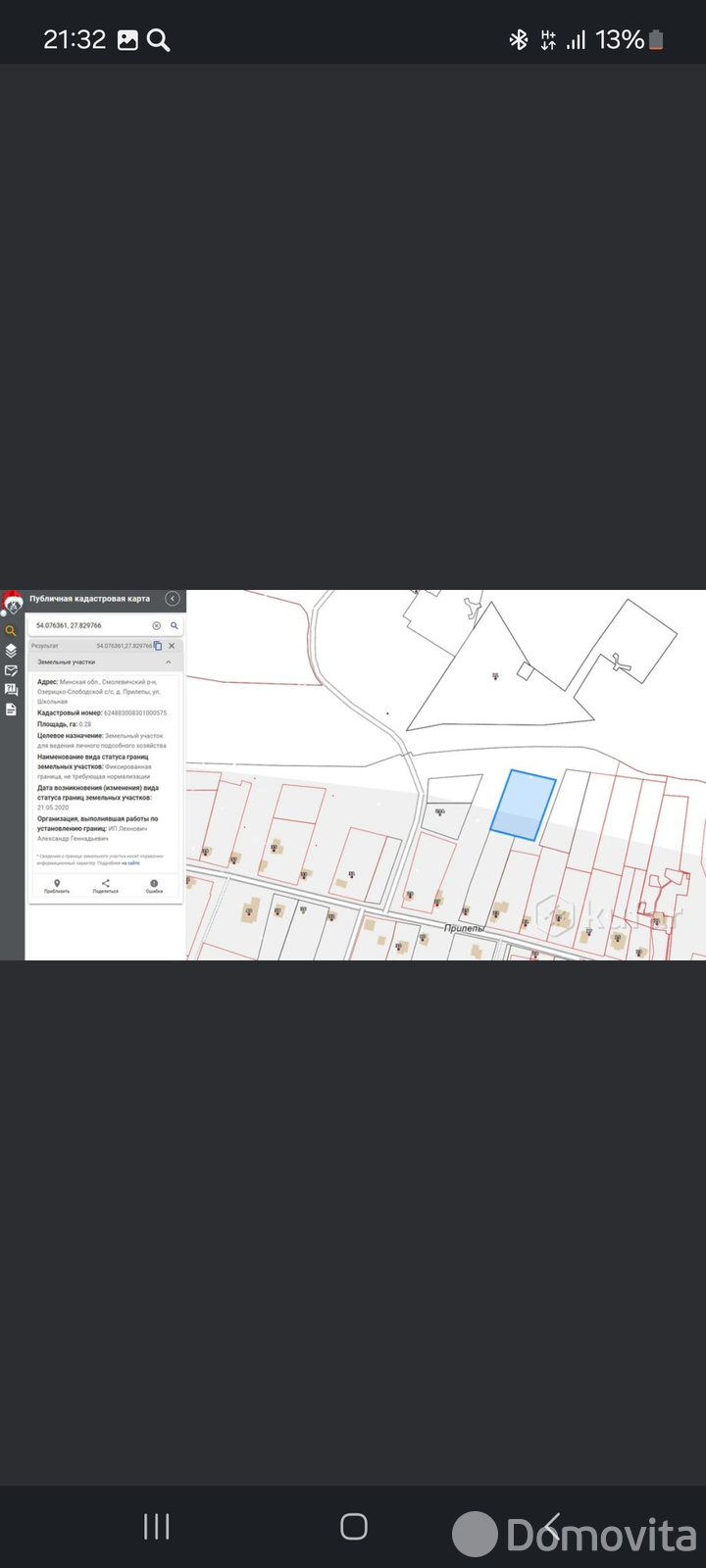Select the highlighted blue land parcel

coord(523,805)
